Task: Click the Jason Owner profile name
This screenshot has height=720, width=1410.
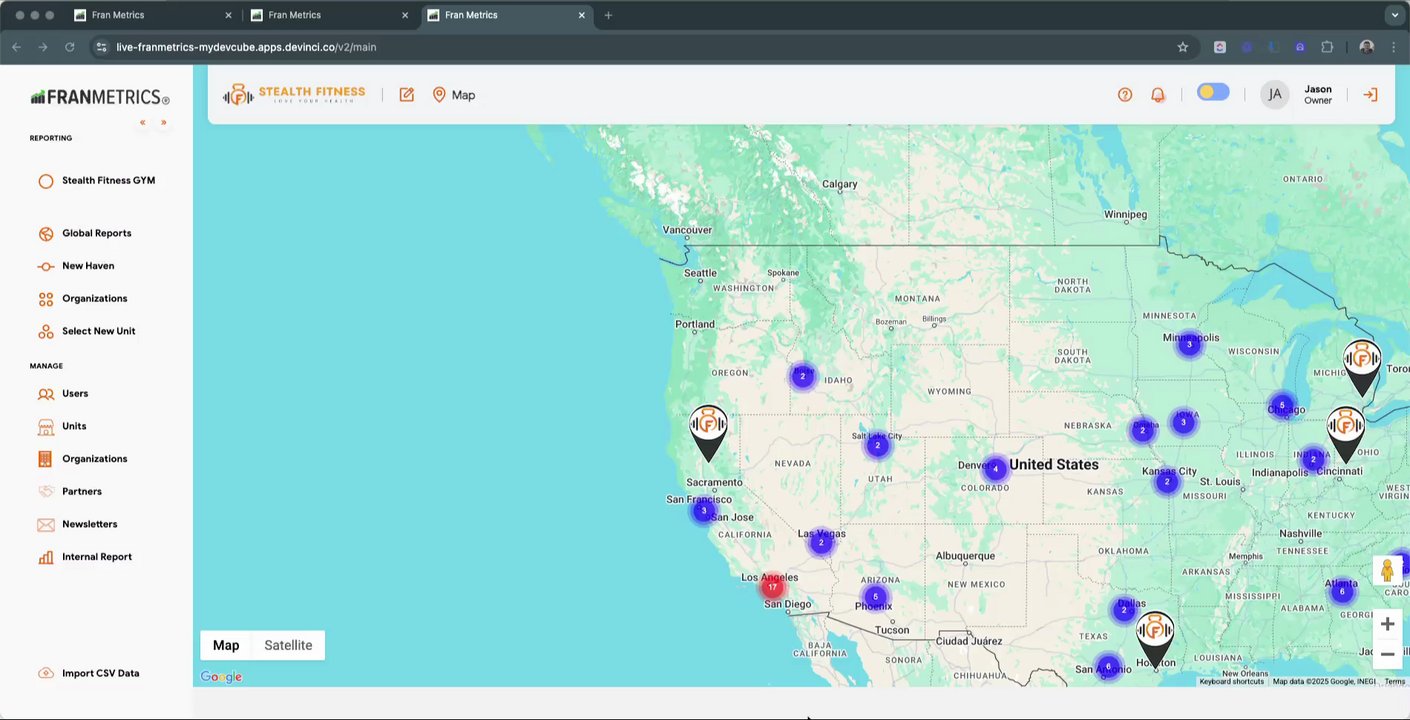Action: (1318, 95)
